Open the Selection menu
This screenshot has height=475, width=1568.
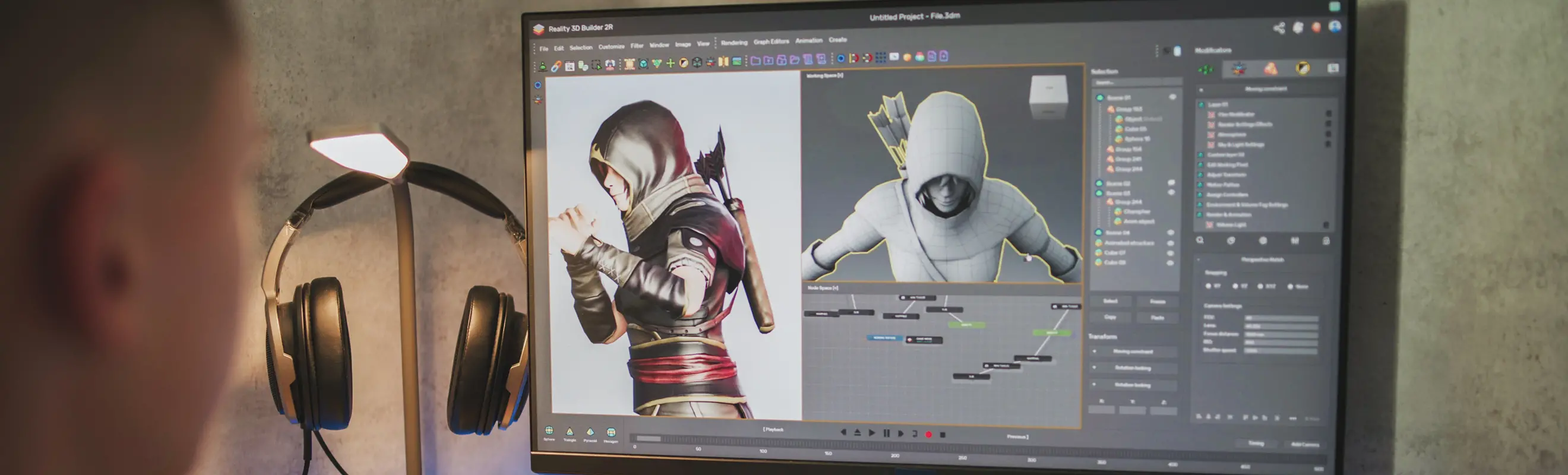point(581,47)
